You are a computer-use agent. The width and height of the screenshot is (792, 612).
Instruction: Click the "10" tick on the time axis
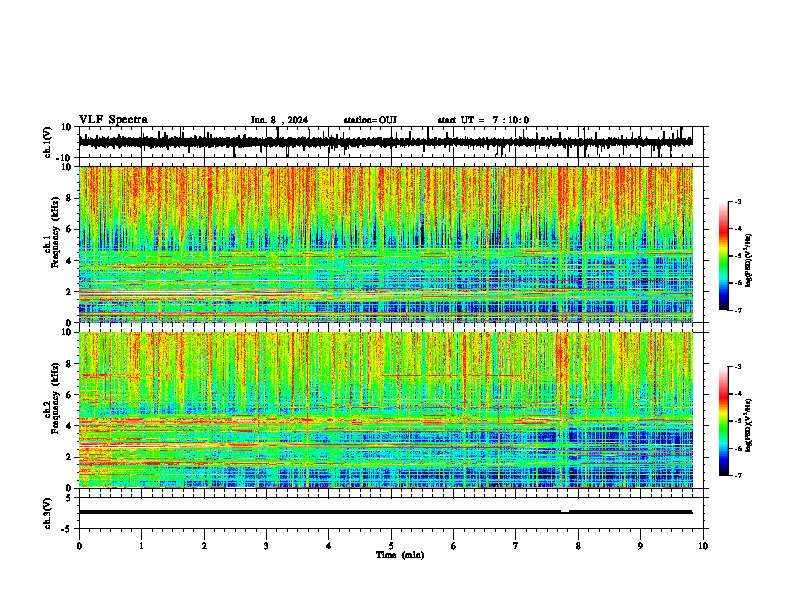[703, 546]
